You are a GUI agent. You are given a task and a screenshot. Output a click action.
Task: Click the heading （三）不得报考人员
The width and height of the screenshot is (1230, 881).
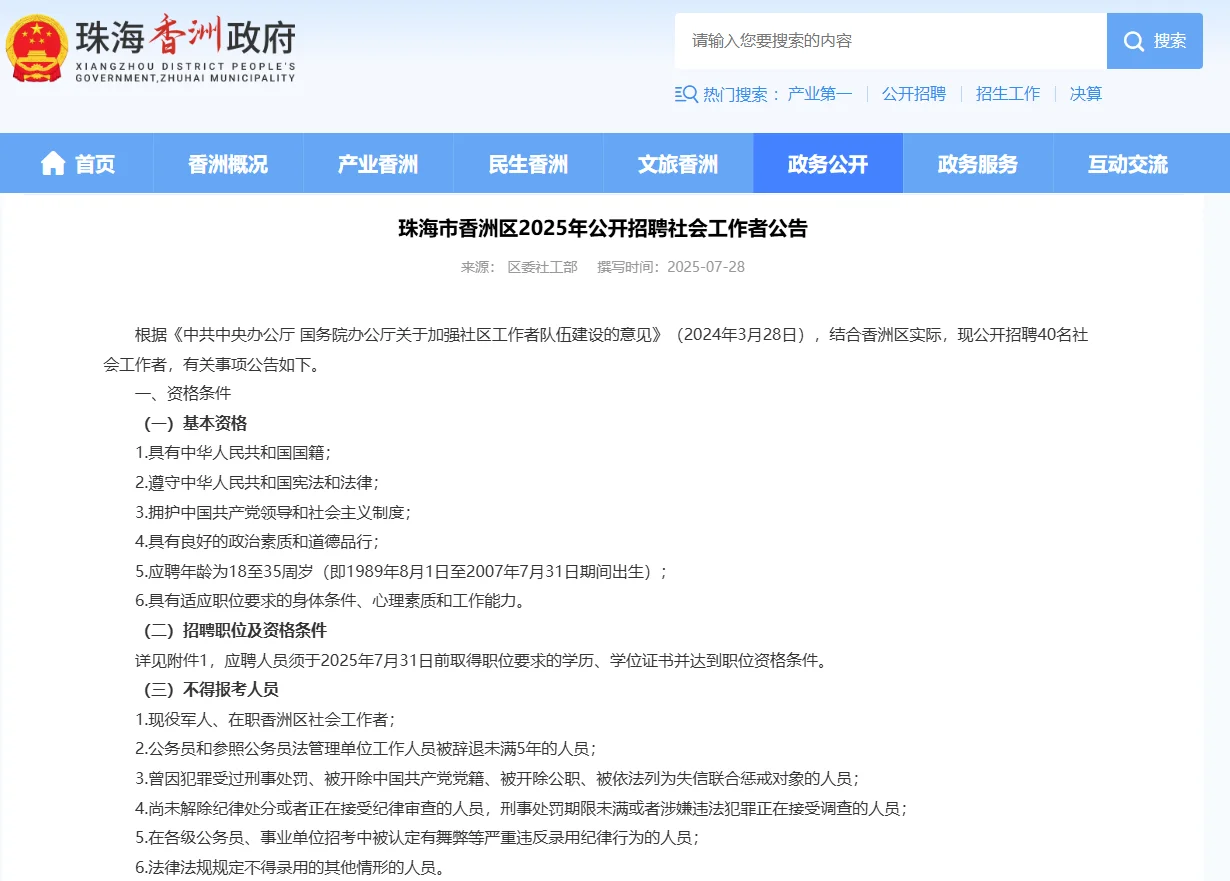point(207,690)
